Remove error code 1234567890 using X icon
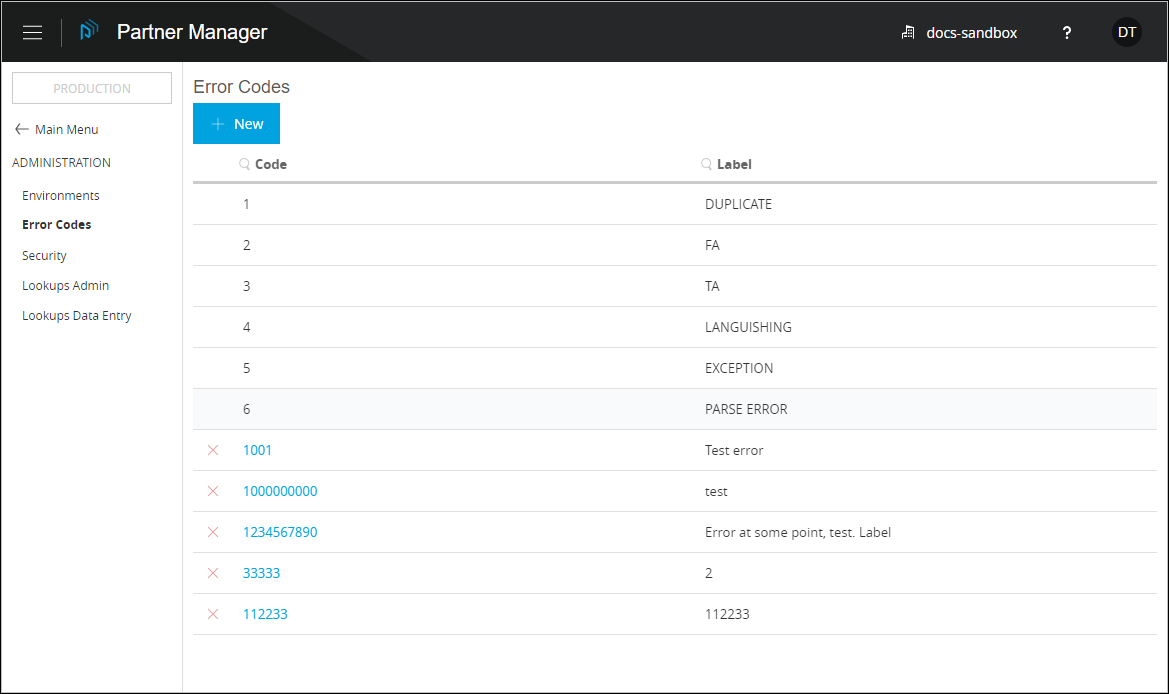Viewport: 1169px width, 694px height. 213,532
